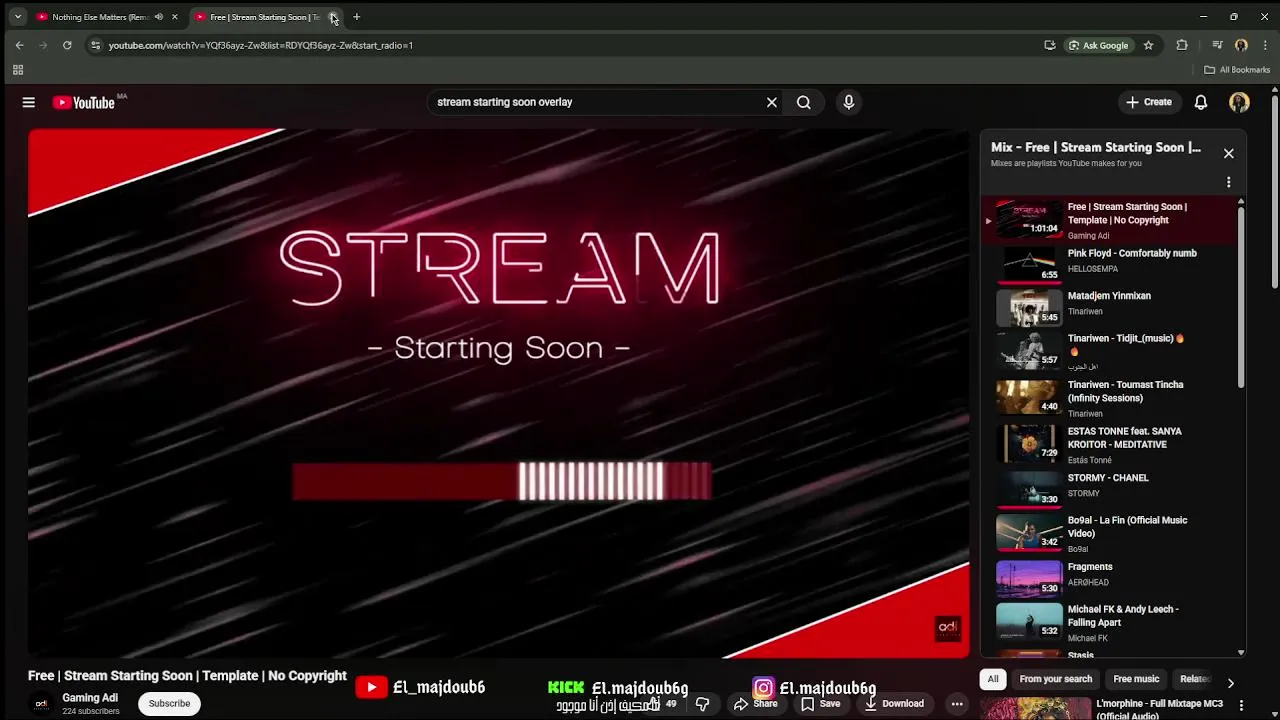Dislike the video with thumbs-down

tap(702, 704)
